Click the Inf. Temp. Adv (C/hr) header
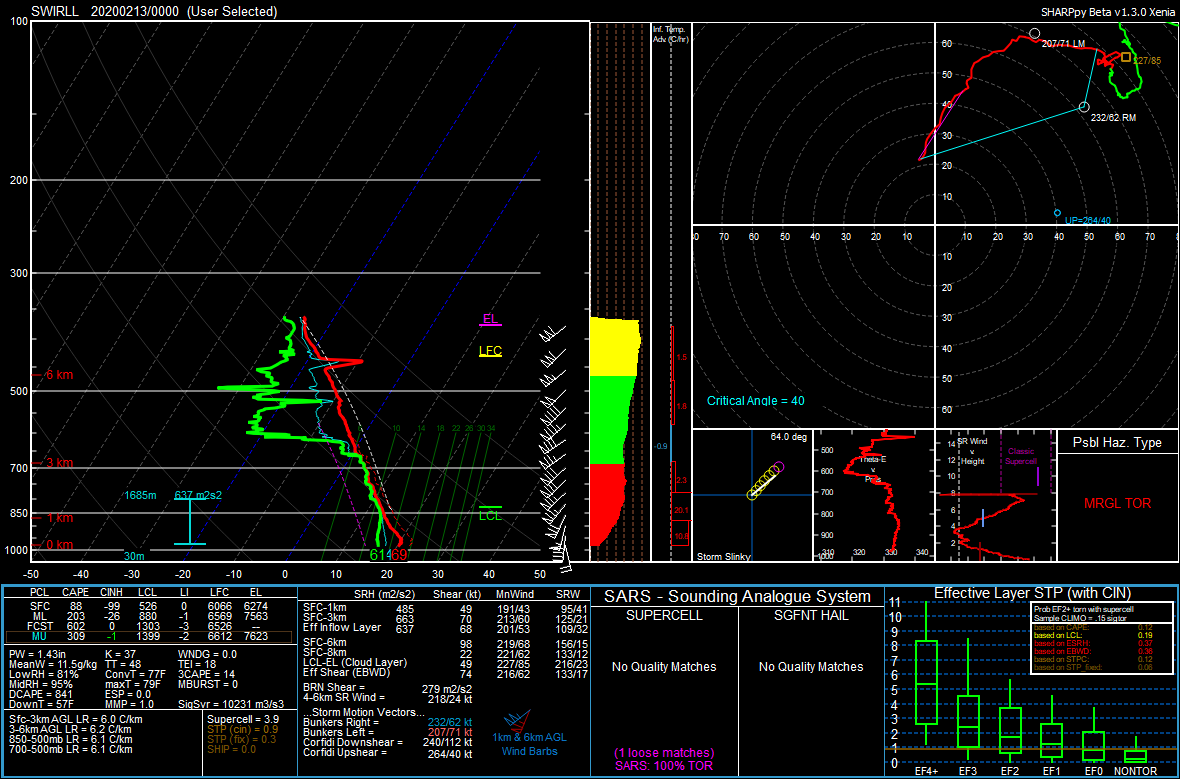1180x779 pixels. click(671, 34)
